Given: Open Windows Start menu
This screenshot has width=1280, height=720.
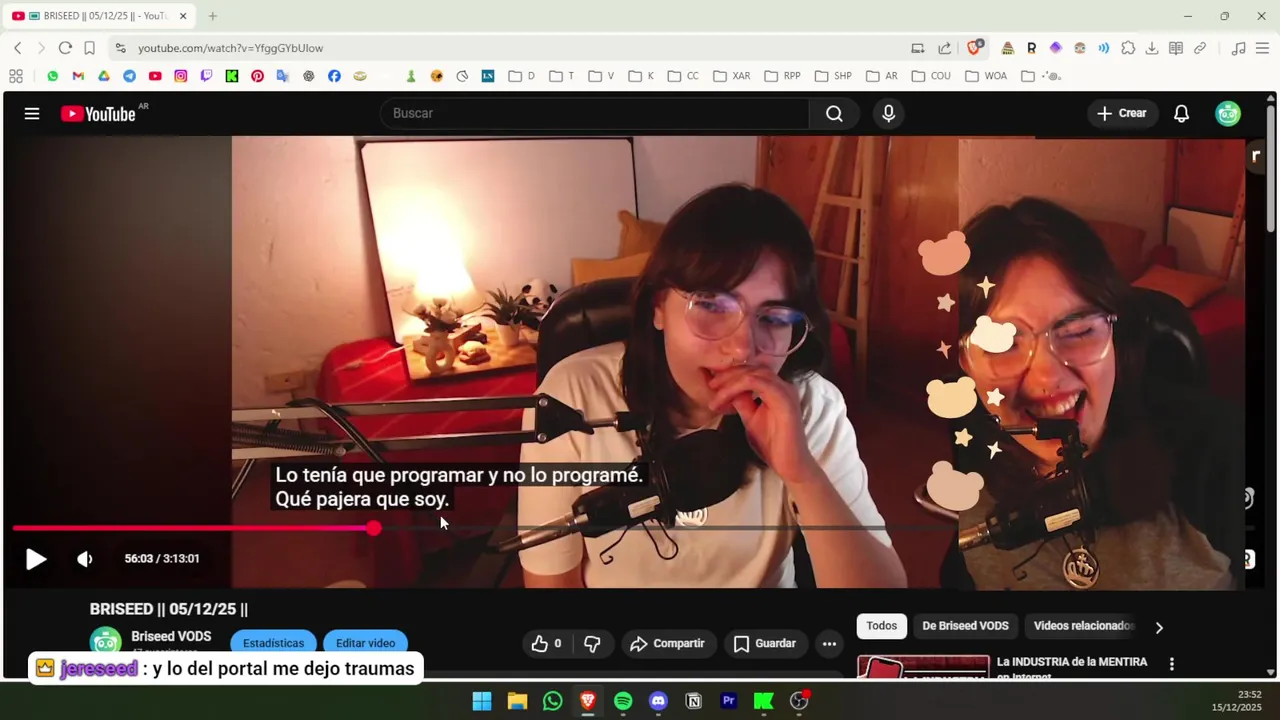Looking at the screenshot, I should (x=482, y=701).
